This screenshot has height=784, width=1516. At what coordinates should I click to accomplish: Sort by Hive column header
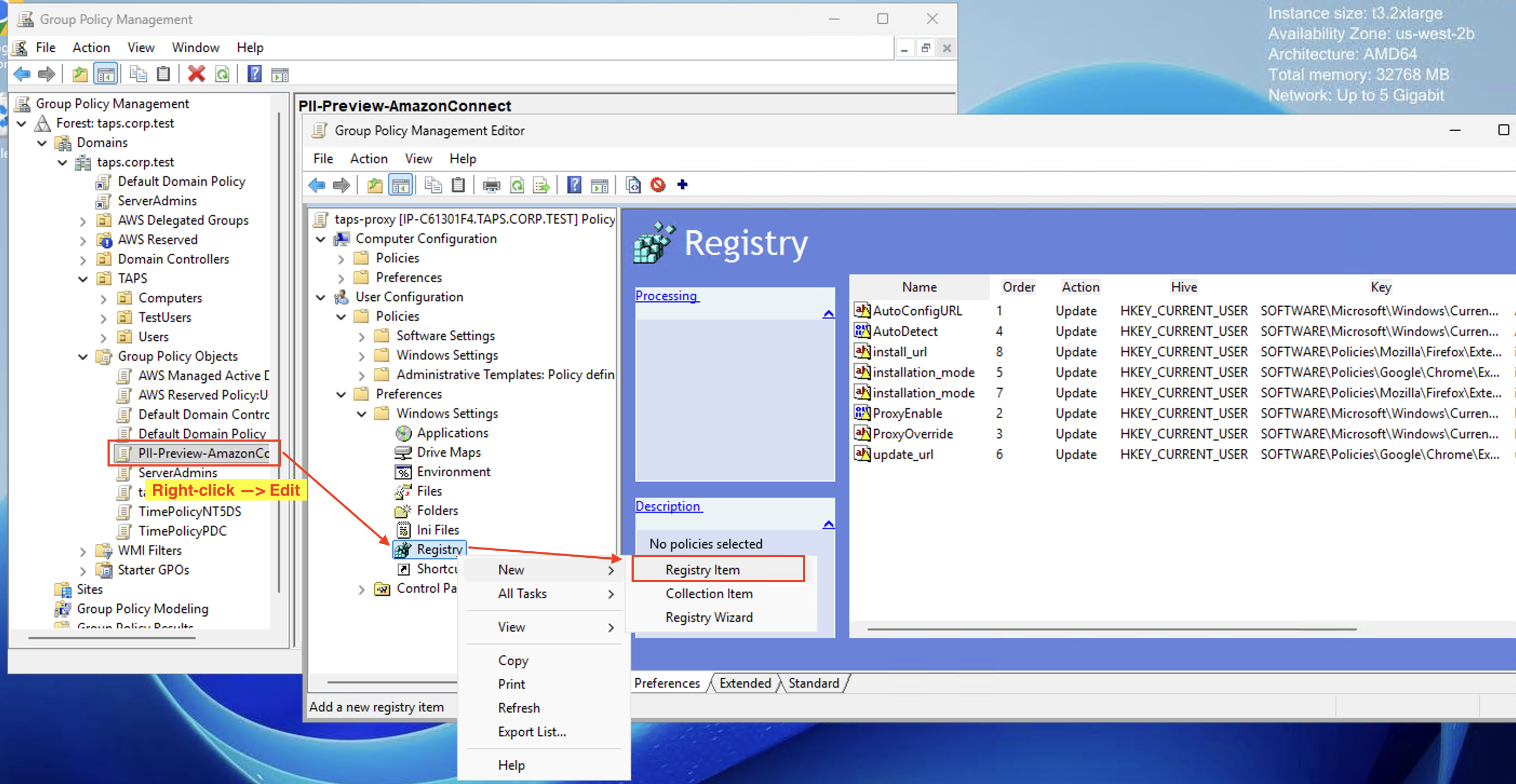[1184, 287]
